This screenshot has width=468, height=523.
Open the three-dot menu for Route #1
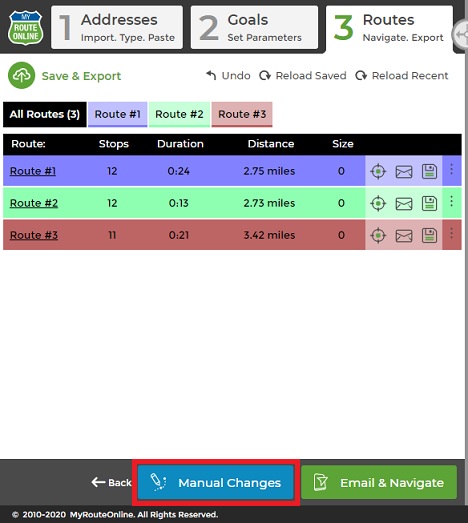coord(451,169)
